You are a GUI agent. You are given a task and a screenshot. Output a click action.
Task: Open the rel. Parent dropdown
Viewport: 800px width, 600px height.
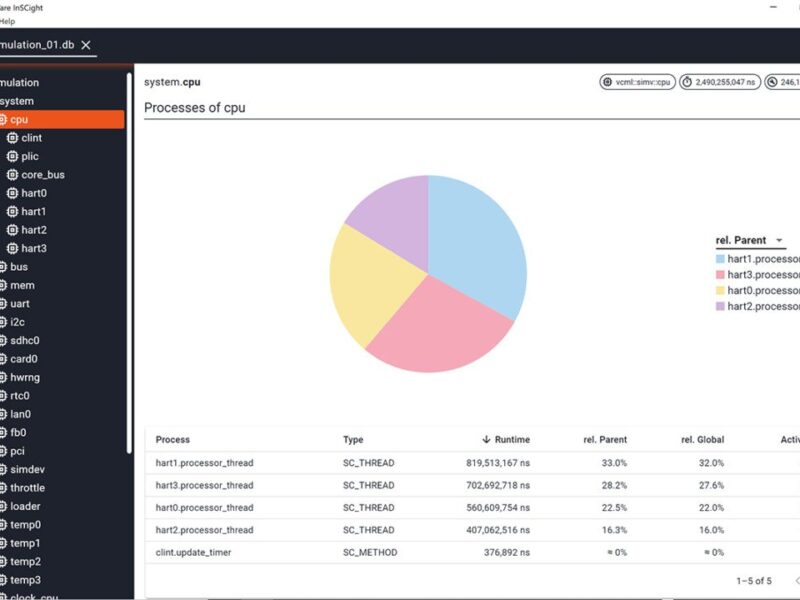pyautogui.click(x=779, y=241)
